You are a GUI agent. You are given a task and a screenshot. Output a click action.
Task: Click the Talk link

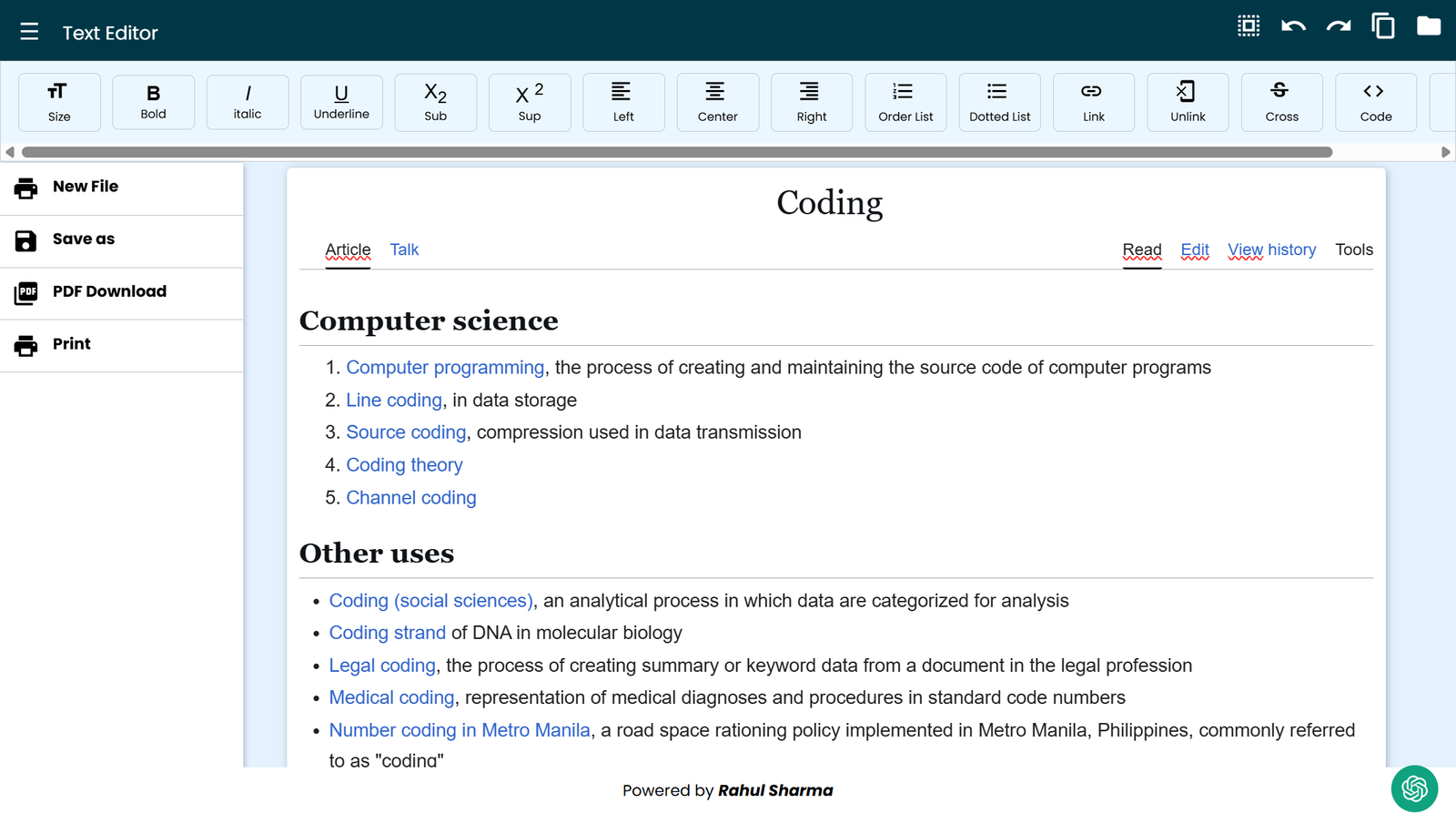point(404,249)
